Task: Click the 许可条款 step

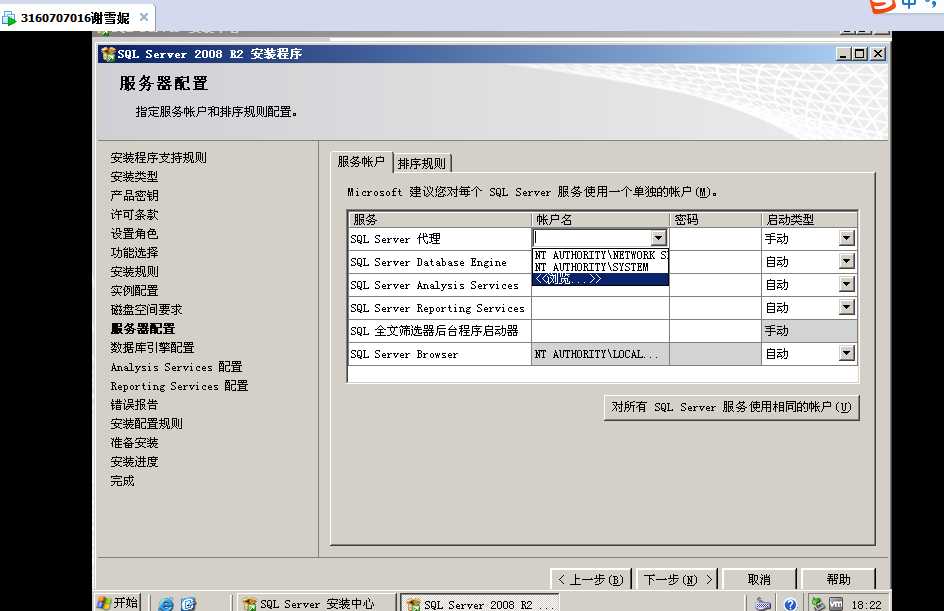Action: pyautogui.click(x=134, y=214)
